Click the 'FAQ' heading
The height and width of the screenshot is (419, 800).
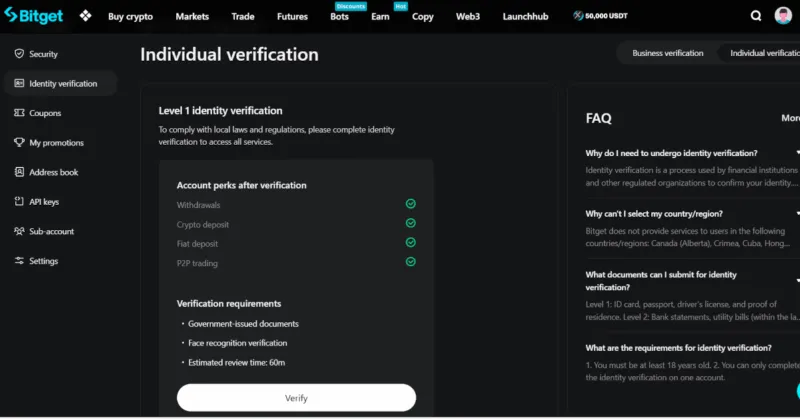tap(598, 118)
